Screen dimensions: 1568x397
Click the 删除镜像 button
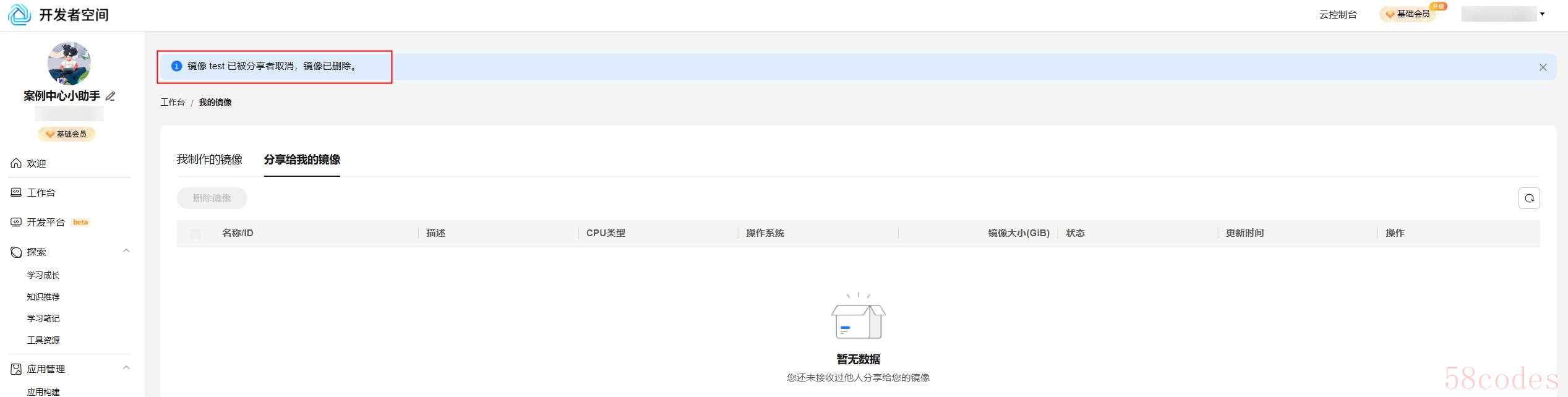tap(212, 198)
